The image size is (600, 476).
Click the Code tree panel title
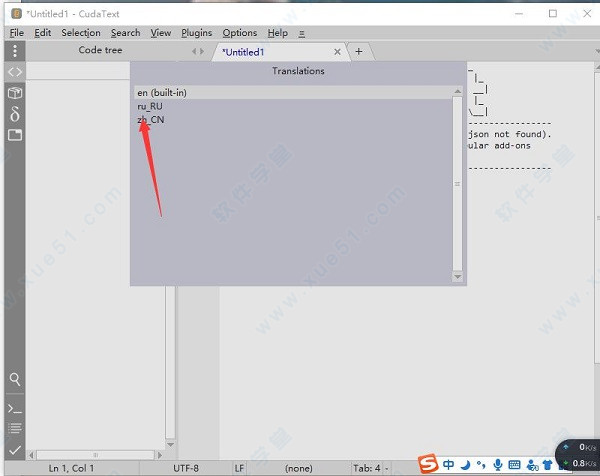click(100, 50)
